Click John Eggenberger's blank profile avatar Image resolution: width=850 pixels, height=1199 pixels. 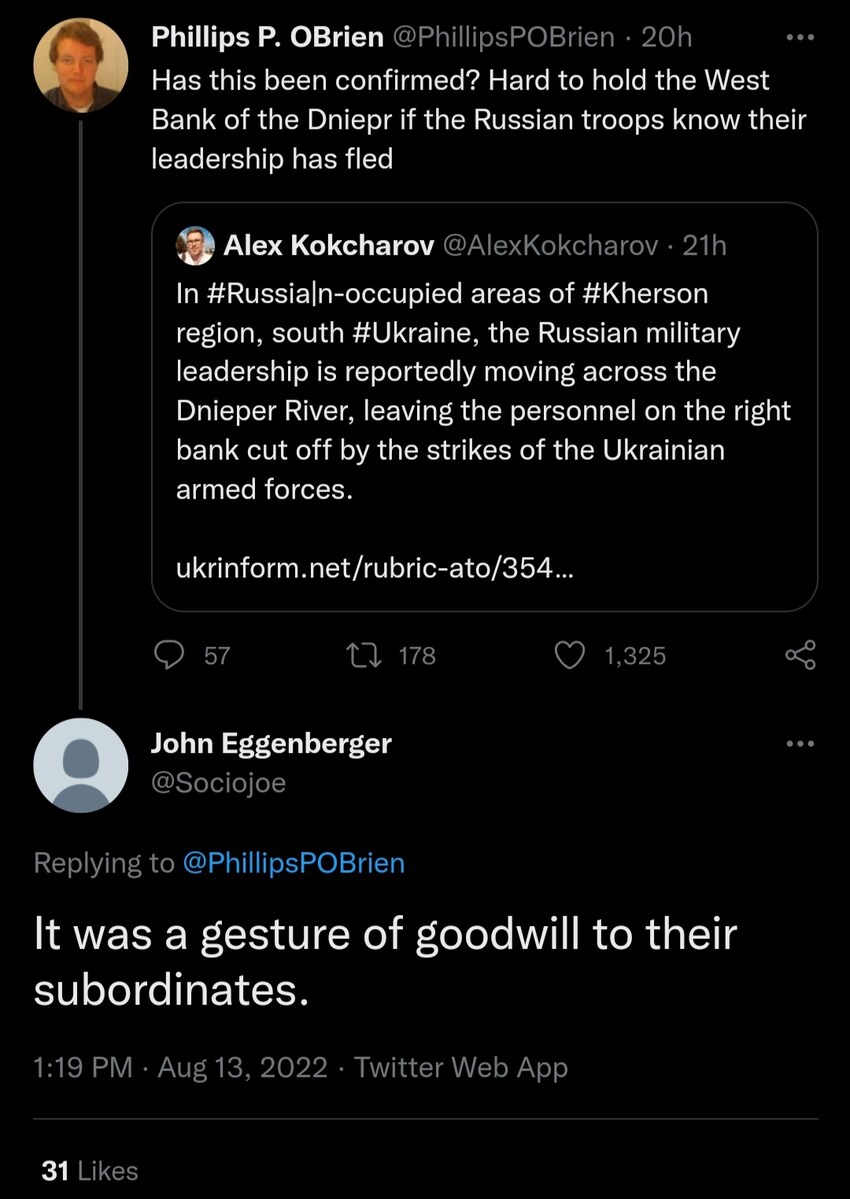80,765
